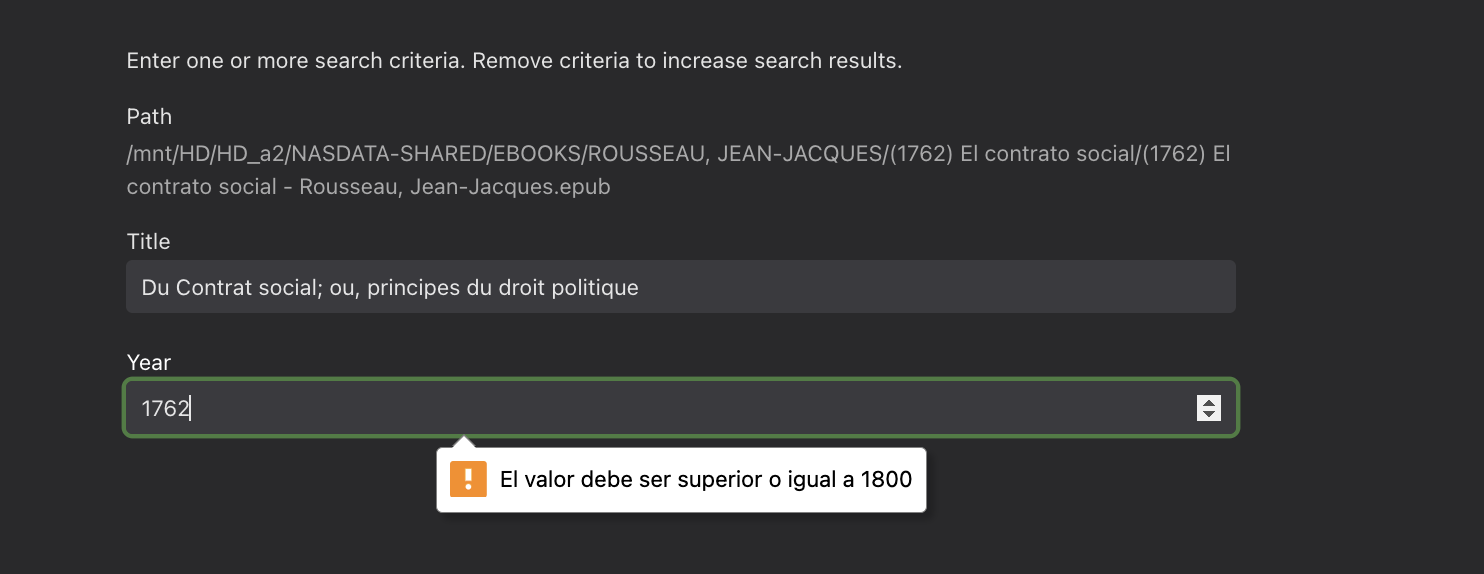
Task: Click the Year increment up arrow
Action: 1209,402
